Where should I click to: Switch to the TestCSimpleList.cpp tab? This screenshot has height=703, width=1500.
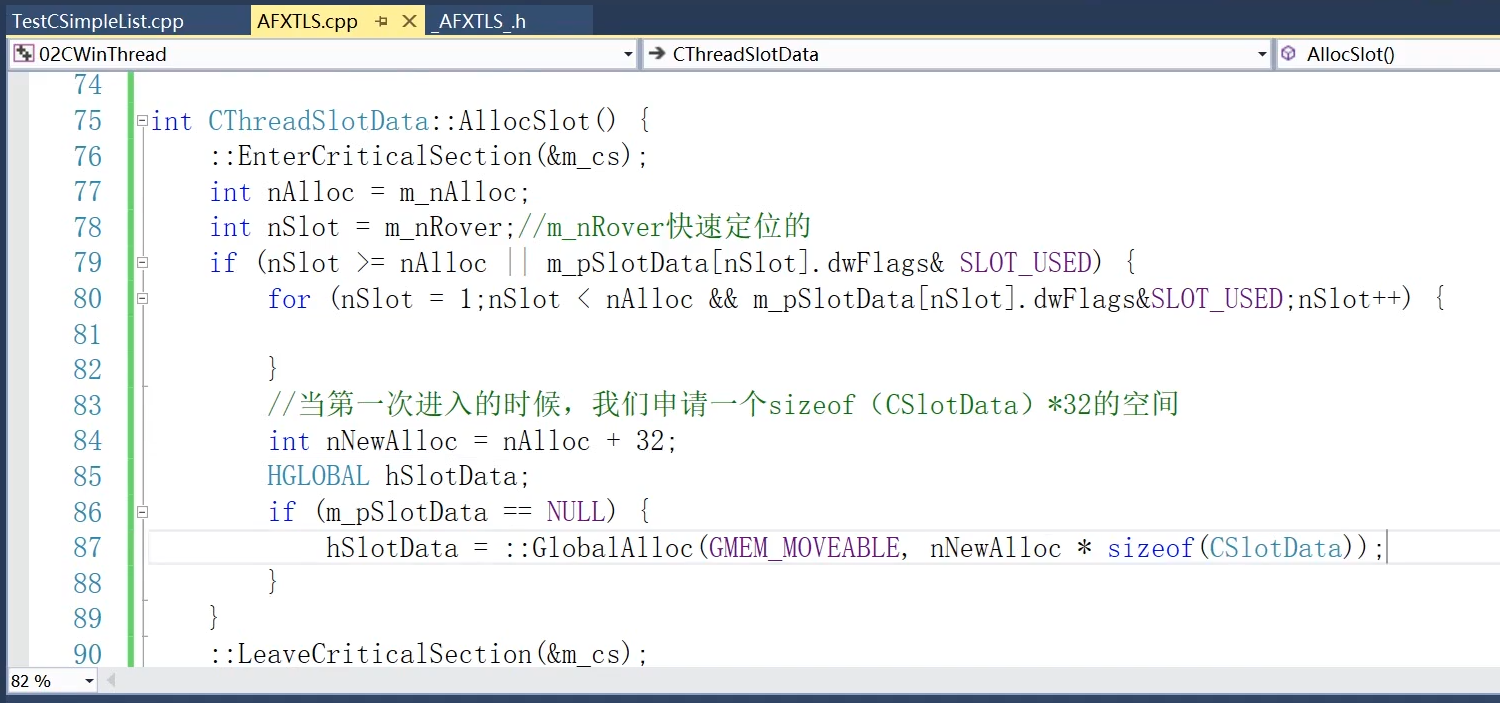coord(98,21)
